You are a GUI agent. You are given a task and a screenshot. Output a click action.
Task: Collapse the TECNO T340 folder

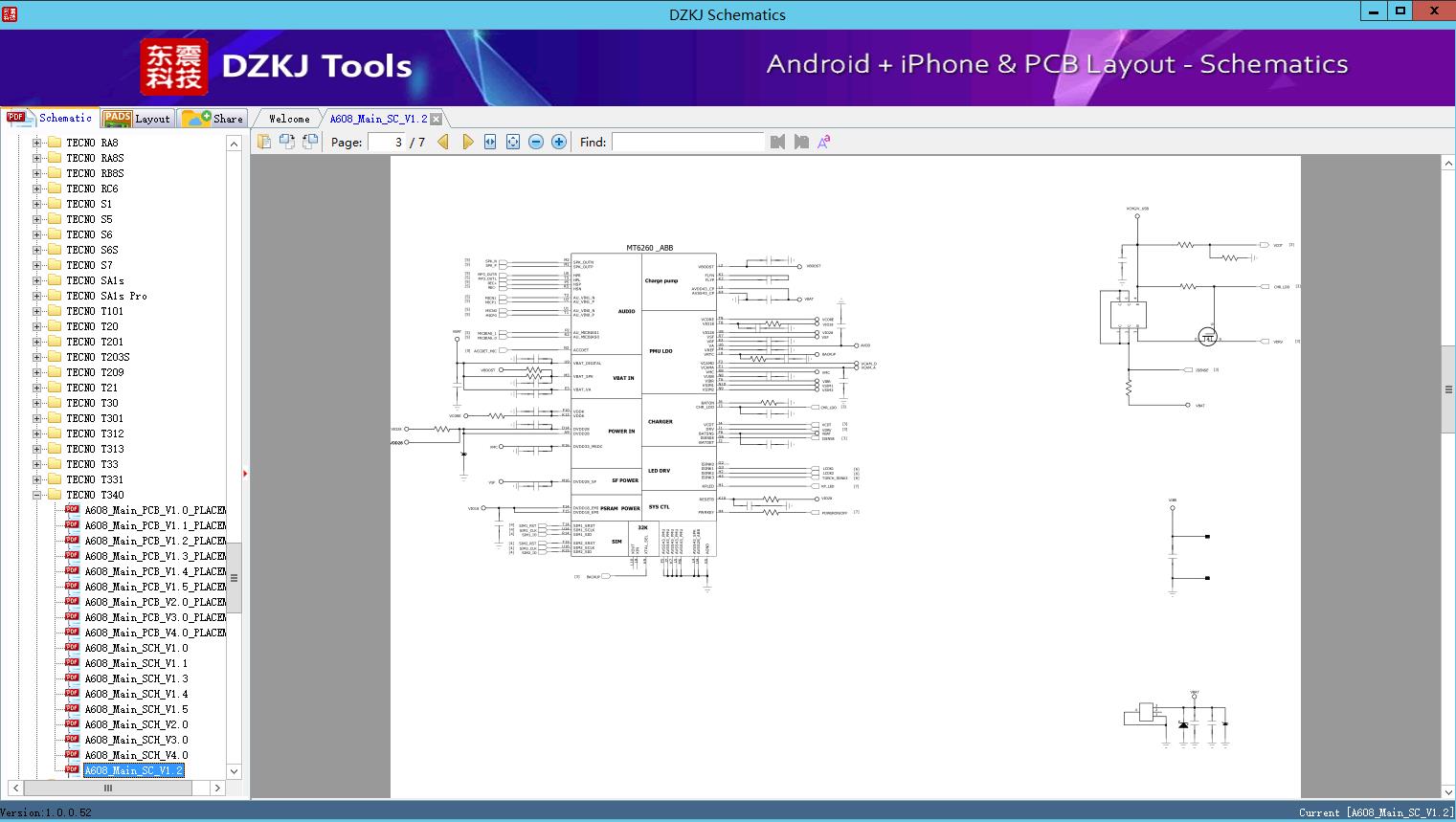[x=37, y=495]
